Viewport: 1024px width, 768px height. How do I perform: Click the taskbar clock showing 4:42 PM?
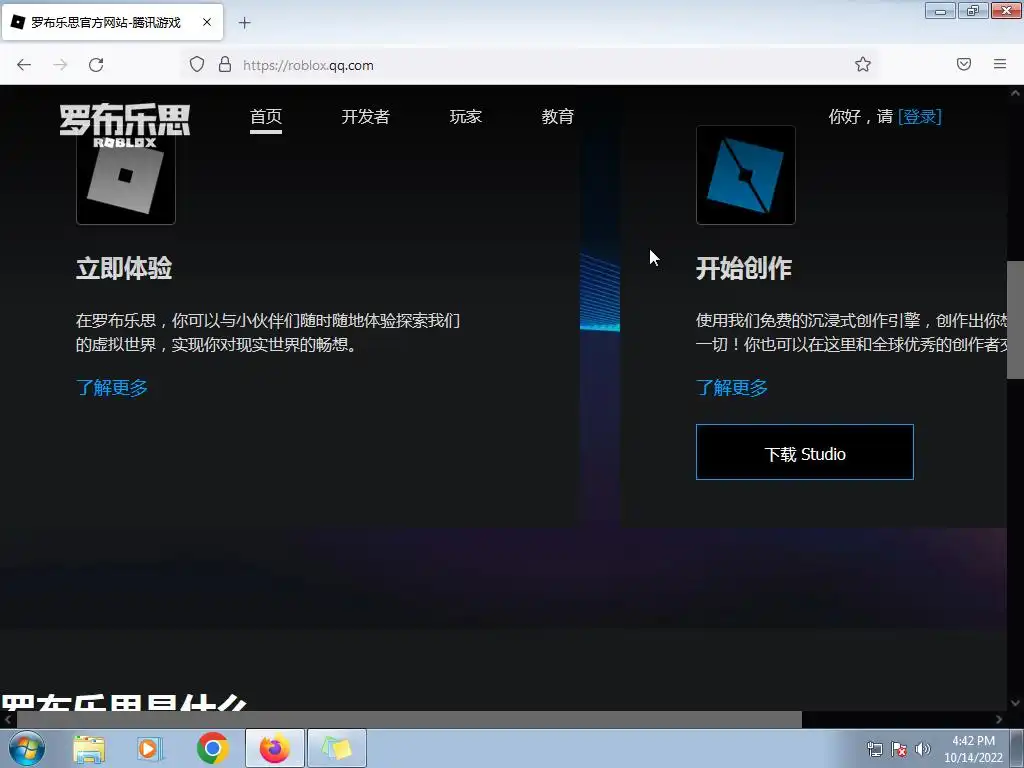pos(973,749)
